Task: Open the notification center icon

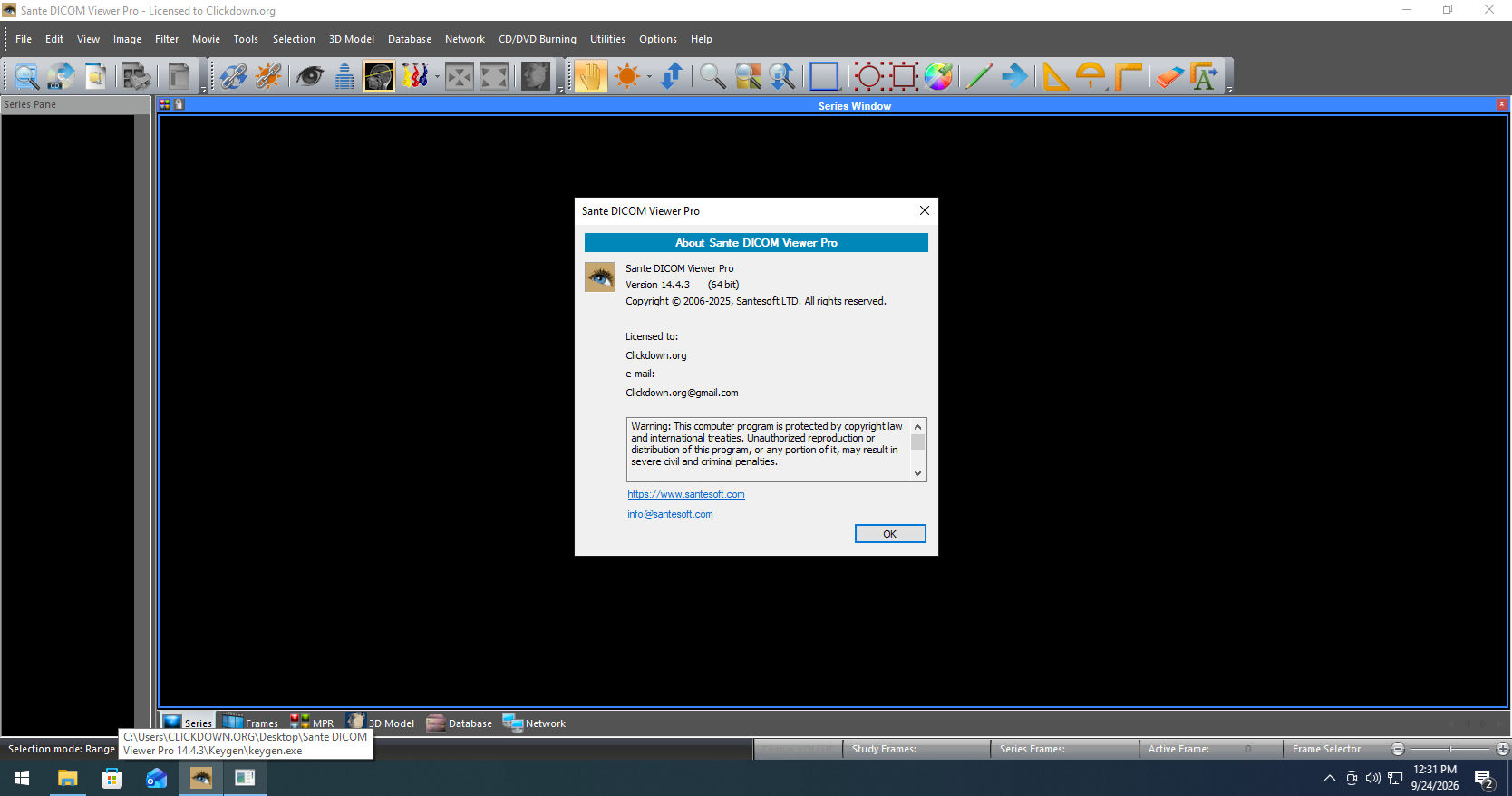Action: (x=1484, y=779)
